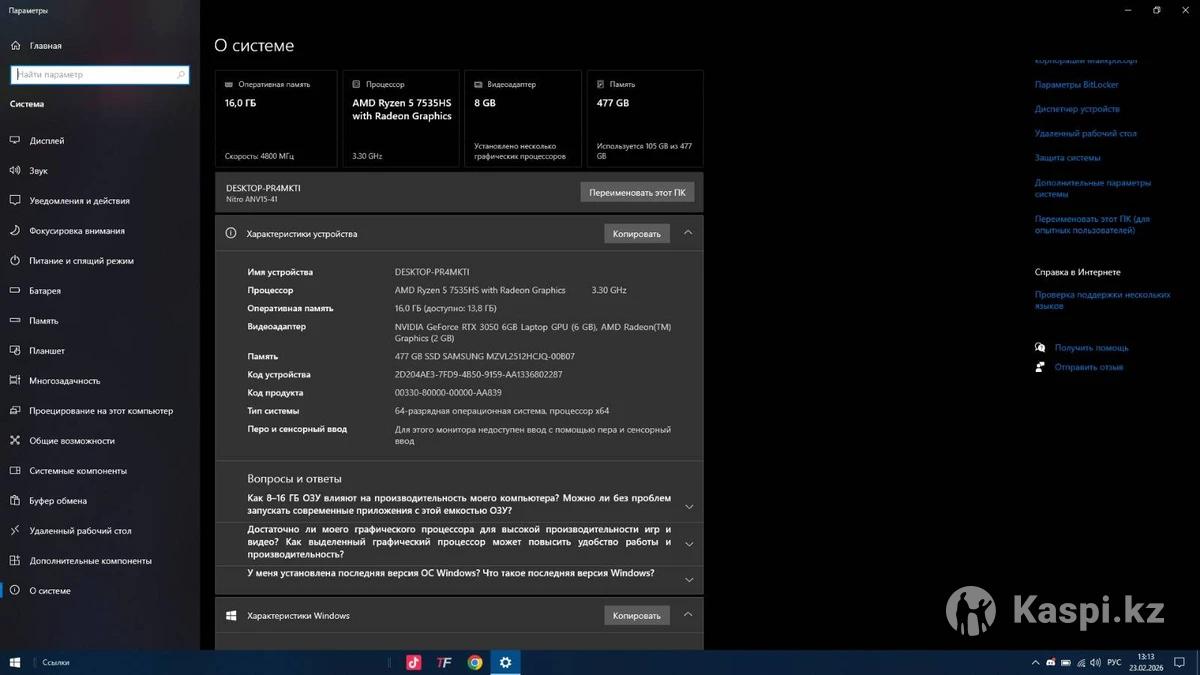The image size is (1200, 675).
Task: Expand the latest Windows version question
Action: (688, 579)
